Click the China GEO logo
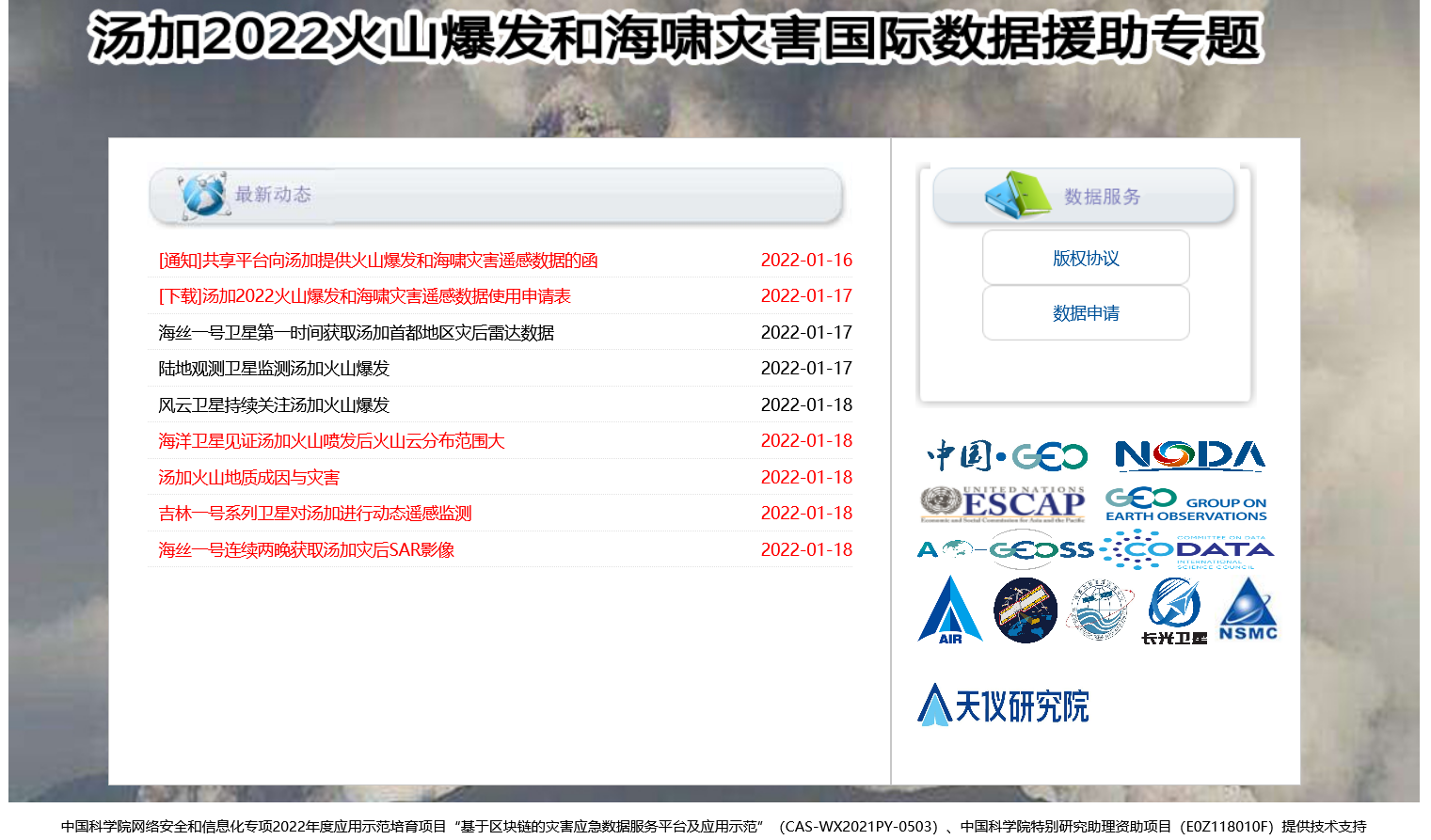Image resolution: width=1431 pixels, height=840 pixels. tap(1007, 456)
